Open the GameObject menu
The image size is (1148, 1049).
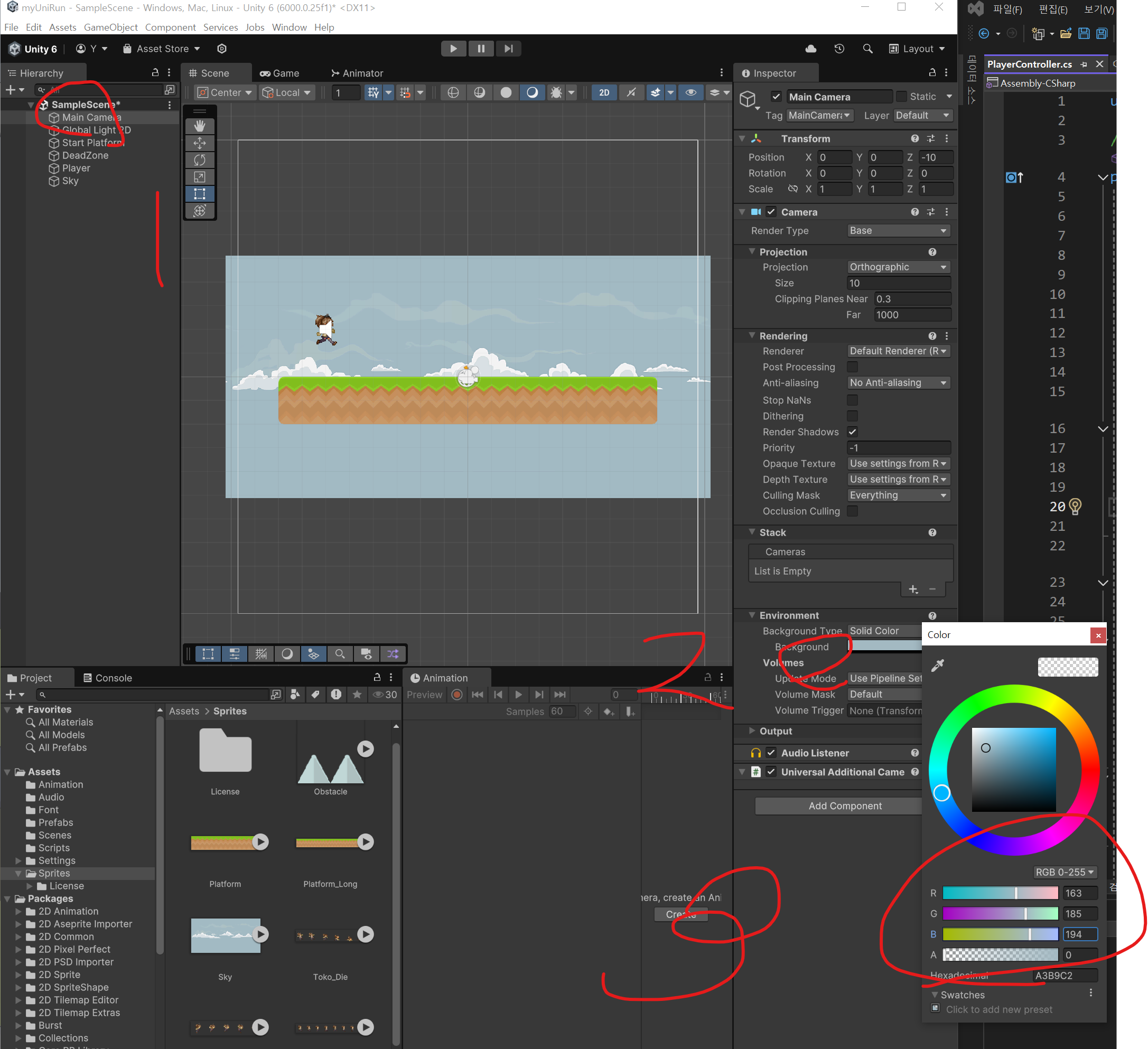point(110,27)
